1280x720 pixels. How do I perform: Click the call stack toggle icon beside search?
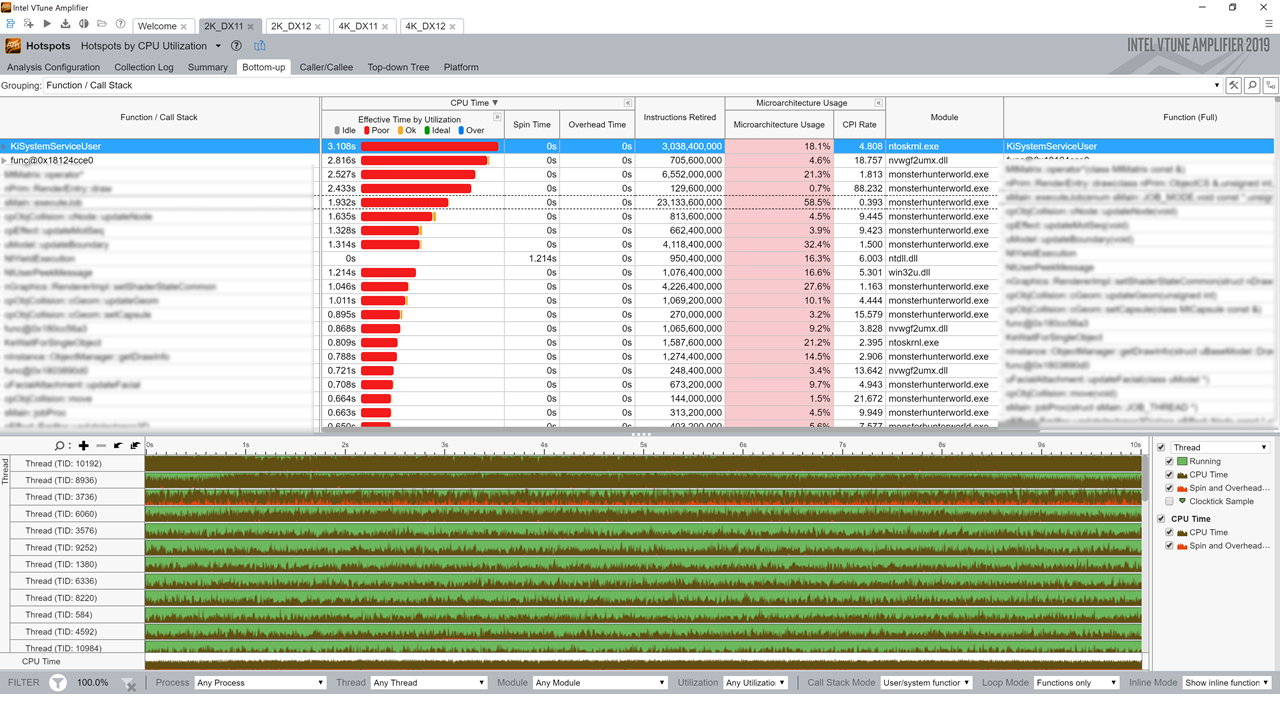click(x=1270, y=86)
